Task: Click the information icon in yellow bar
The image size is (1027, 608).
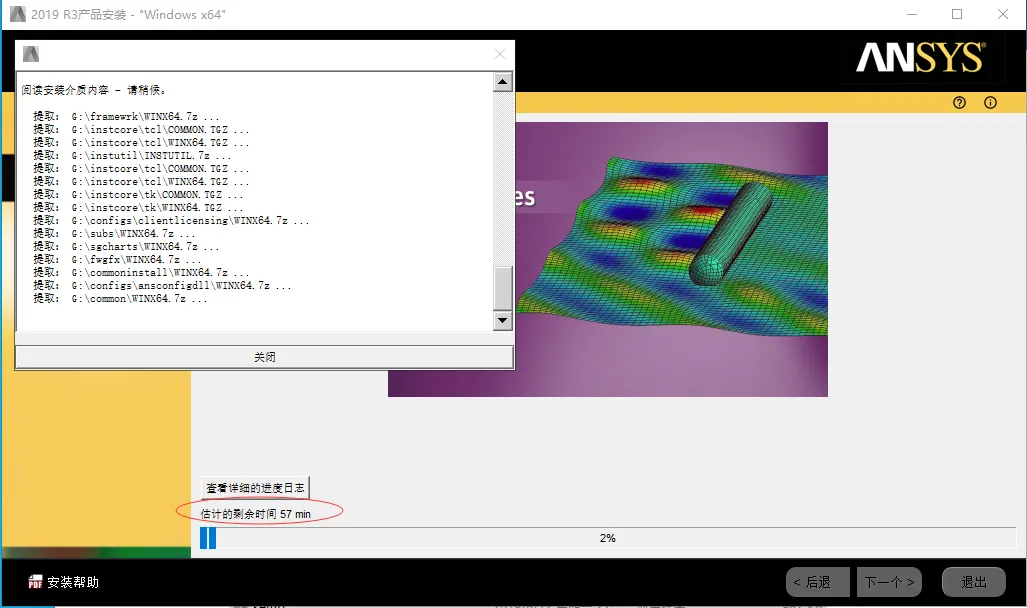Action: point(990,102)
